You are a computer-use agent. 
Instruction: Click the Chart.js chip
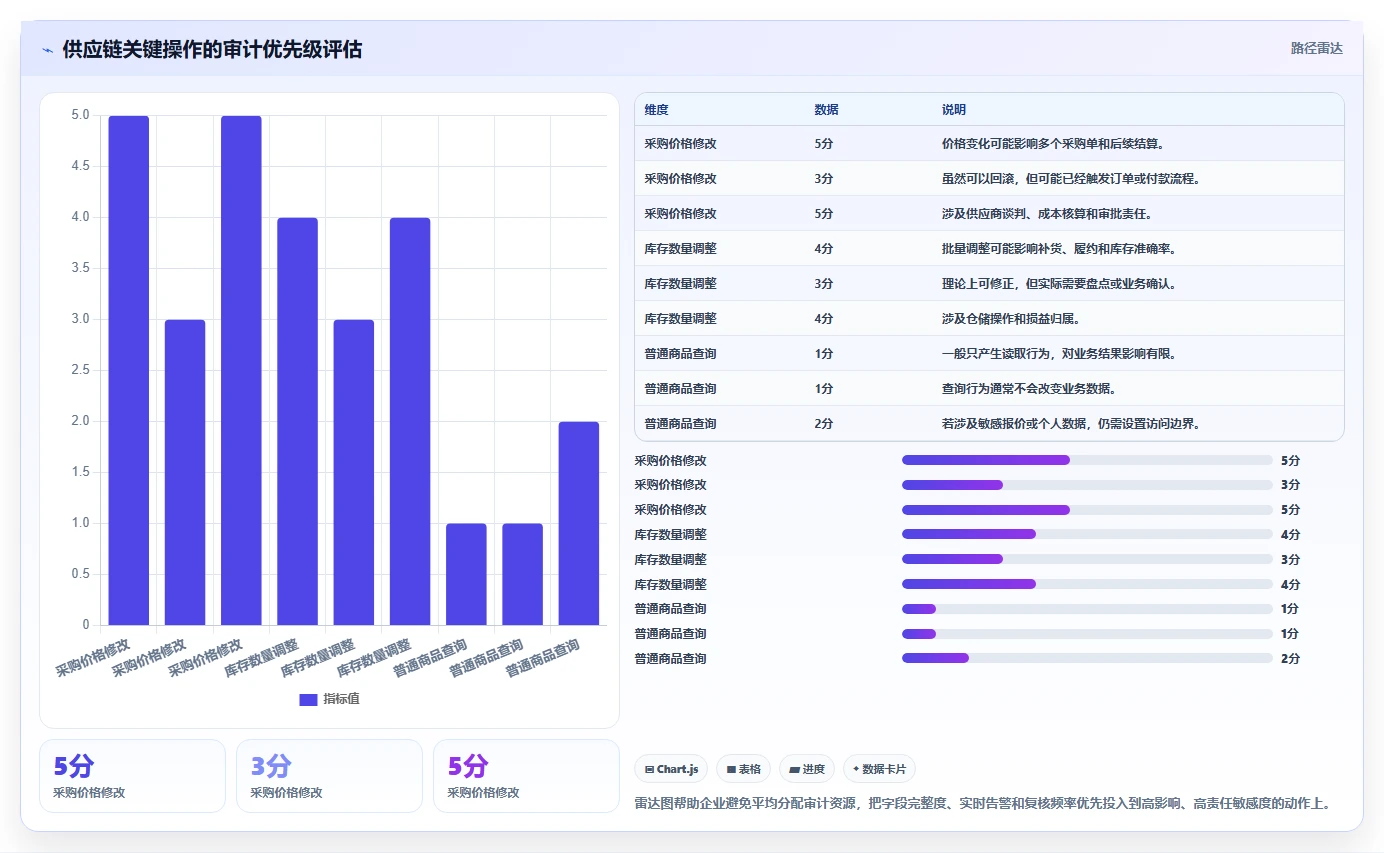pos(672,769)
